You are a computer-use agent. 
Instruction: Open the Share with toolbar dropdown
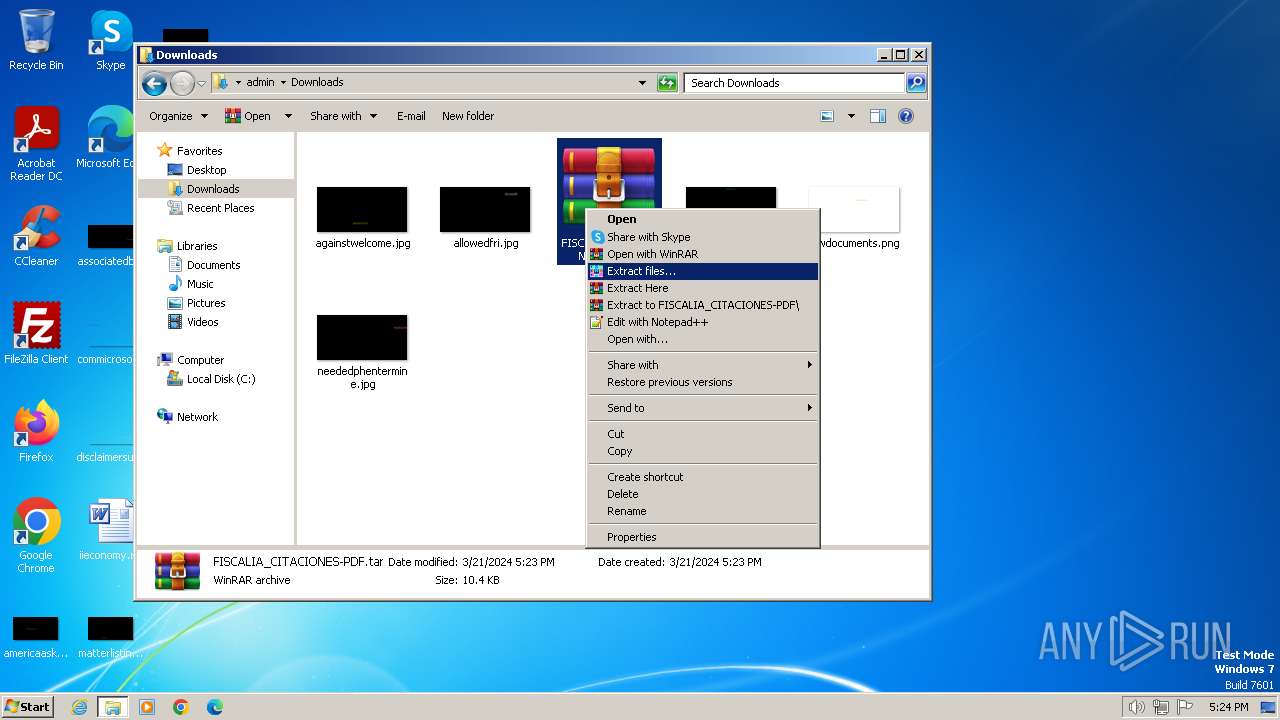pyautogui.click(x=343, y=116)
